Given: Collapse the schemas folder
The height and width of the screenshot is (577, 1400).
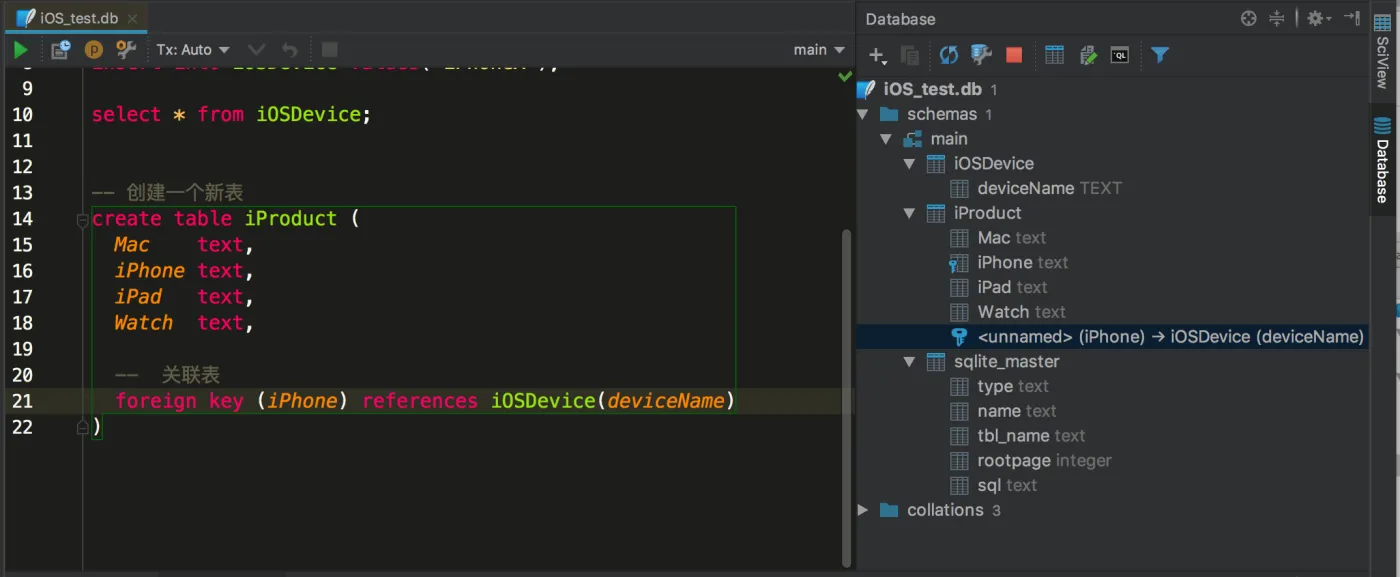Looking at the screenshot, I should click(863, 114).
